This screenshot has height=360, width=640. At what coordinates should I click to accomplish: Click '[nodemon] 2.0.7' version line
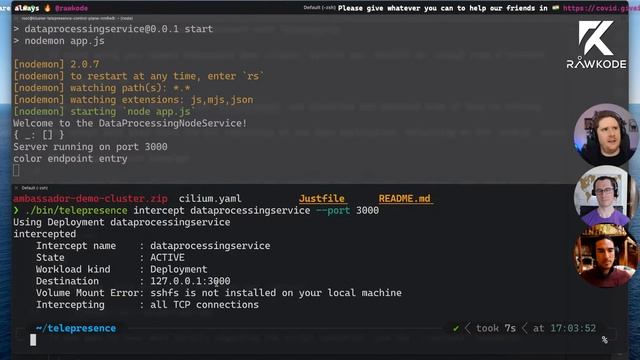coord(56,64)
